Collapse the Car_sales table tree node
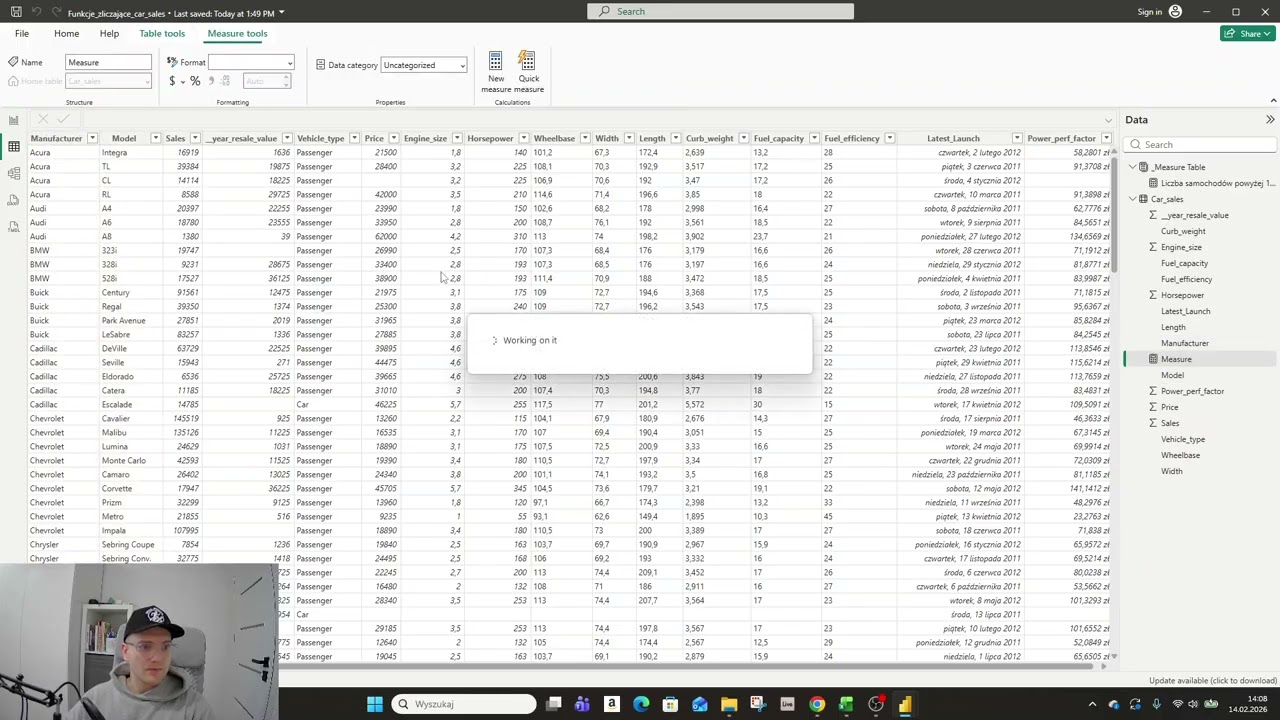1280x720 pixels. point(1132,199)
